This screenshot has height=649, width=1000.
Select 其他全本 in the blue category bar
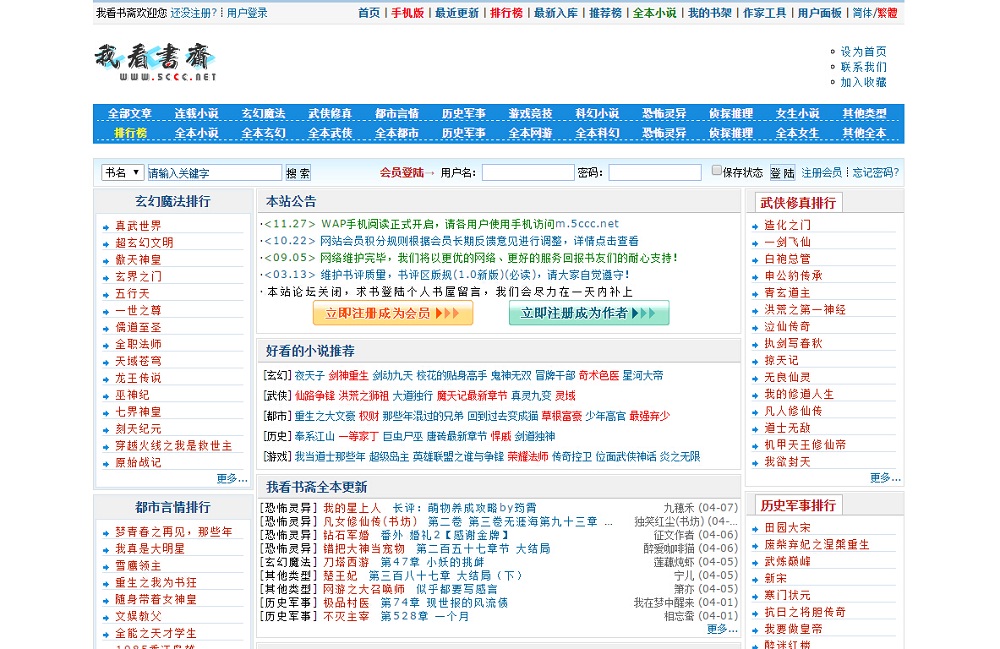[x=864, y=133]
